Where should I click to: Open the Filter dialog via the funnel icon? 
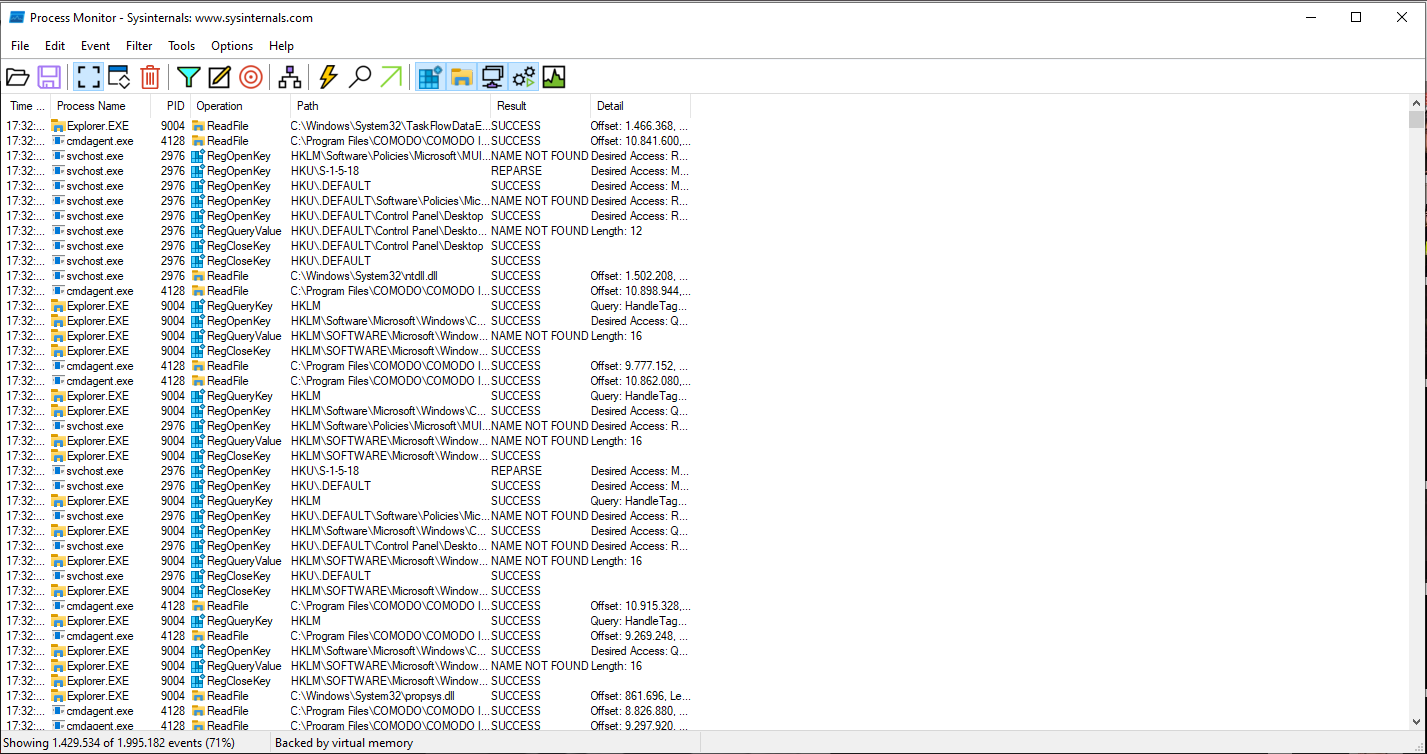[189, 77]
